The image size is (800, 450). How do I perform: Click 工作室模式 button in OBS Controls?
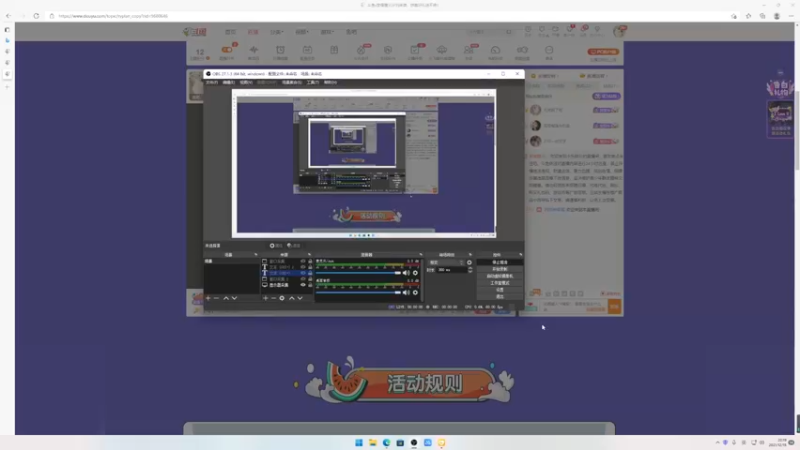(499, 283)
